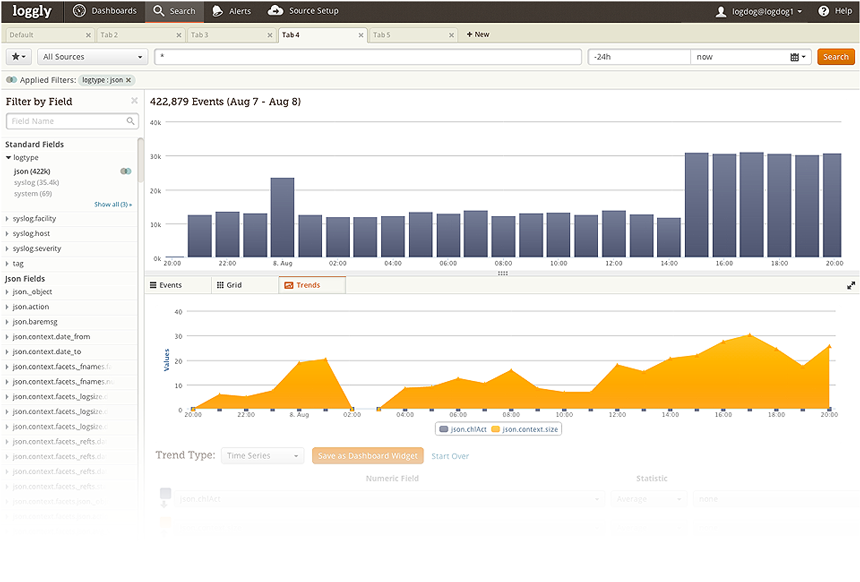Screen dimensions: 860x582
Task: Toggle the json logtype filter switch
Action: coord(126,171)
